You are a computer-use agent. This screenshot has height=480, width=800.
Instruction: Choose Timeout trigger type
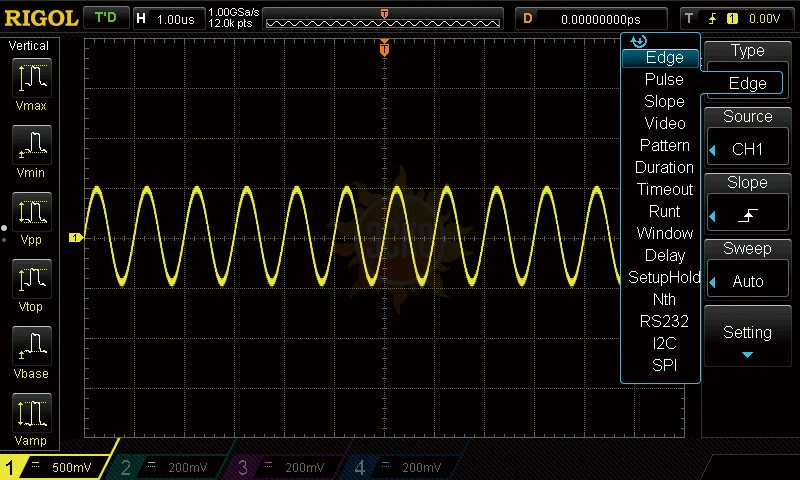665,189
